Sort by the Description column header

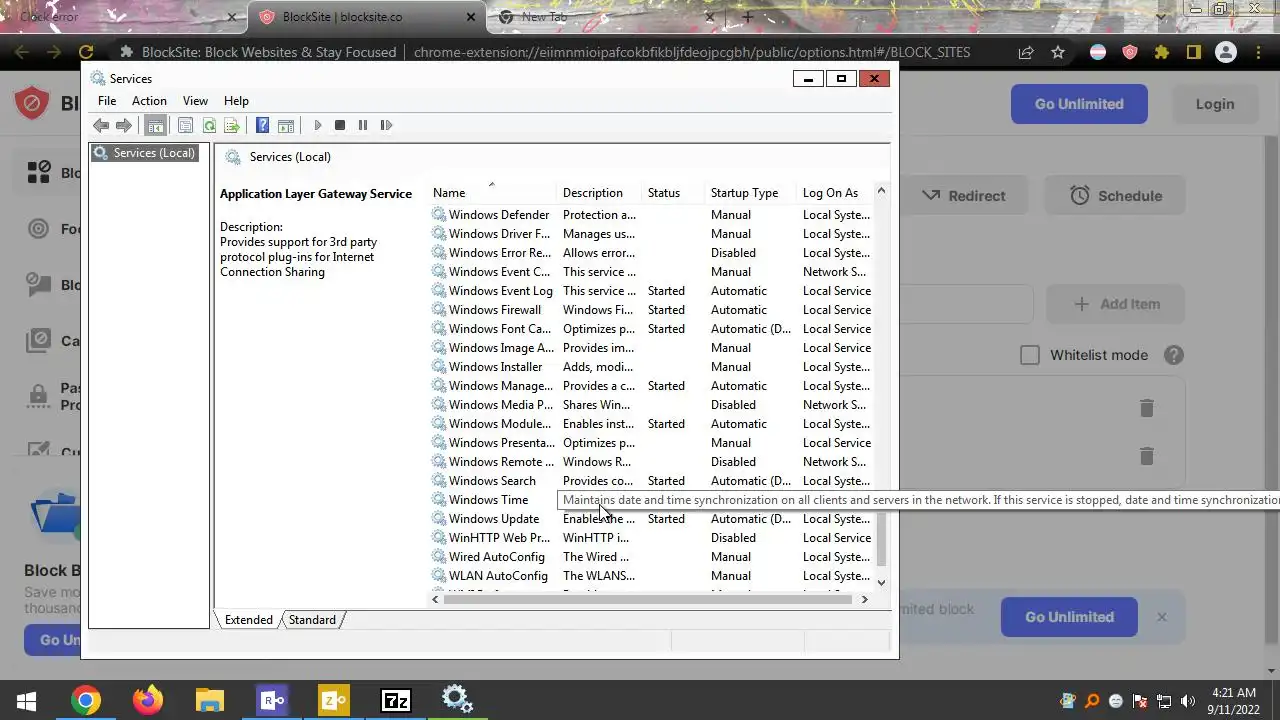point(600,193)
